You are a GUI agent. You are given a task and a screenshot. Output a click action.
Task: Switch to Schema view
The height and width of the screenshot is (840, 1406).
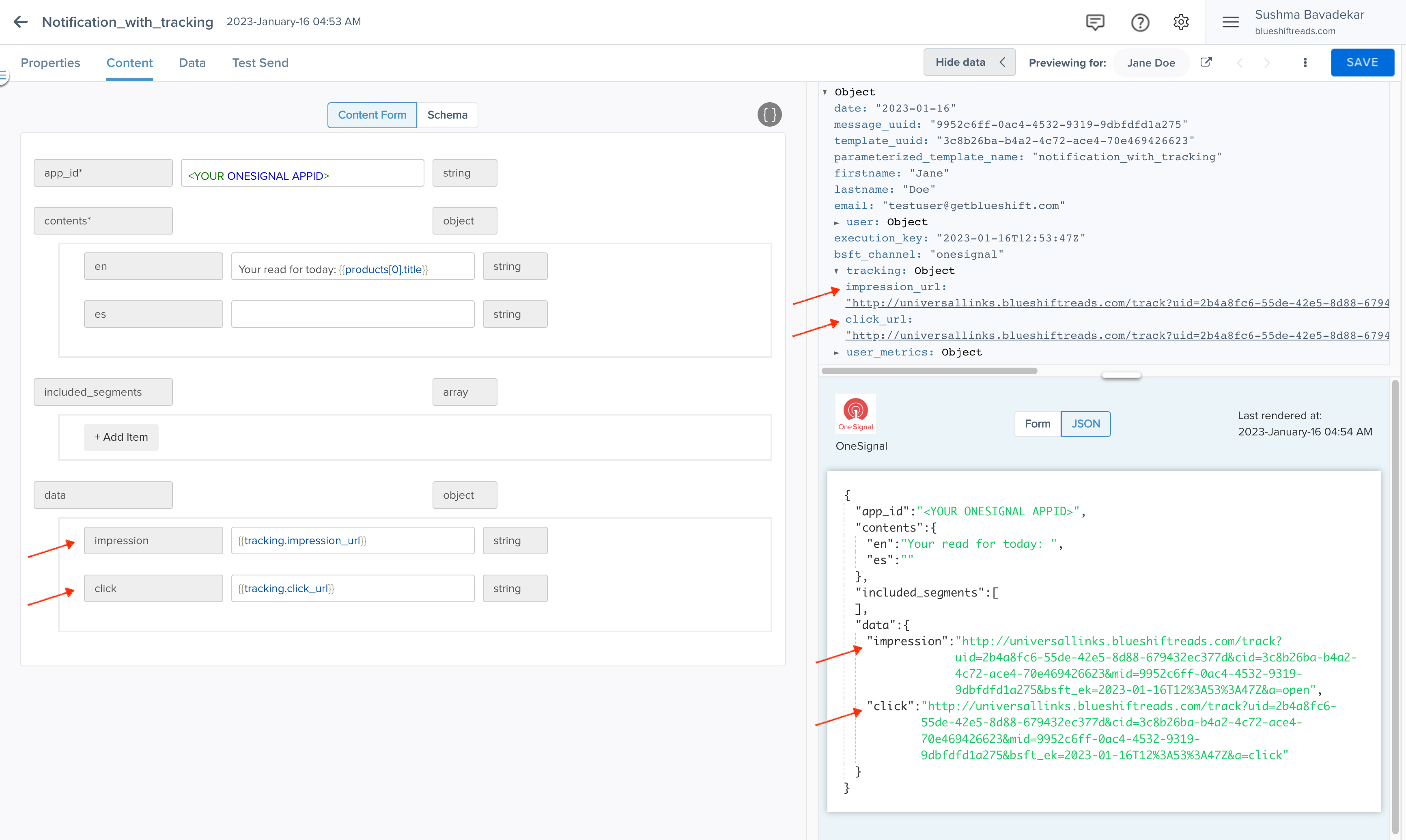click(x=447, y=115)
